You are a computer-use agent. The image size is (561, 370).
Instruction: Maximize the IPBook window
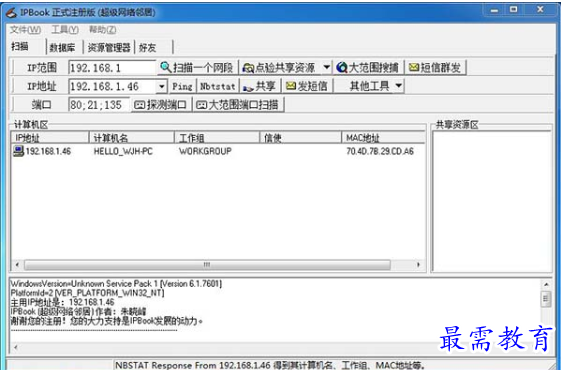(514, 10)
